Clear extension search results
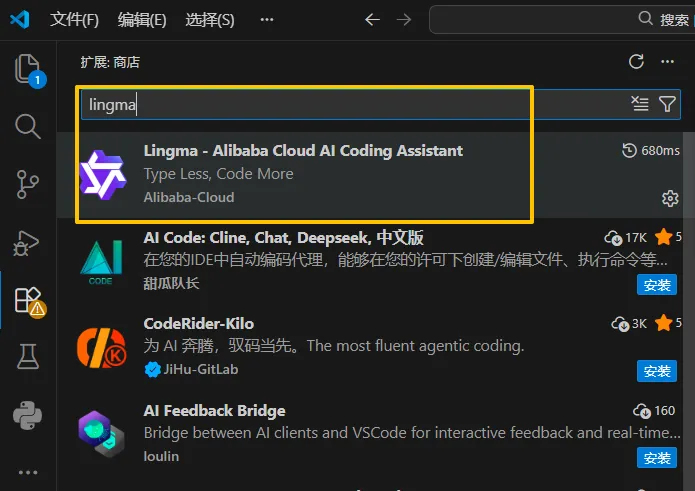 (640, 103)
